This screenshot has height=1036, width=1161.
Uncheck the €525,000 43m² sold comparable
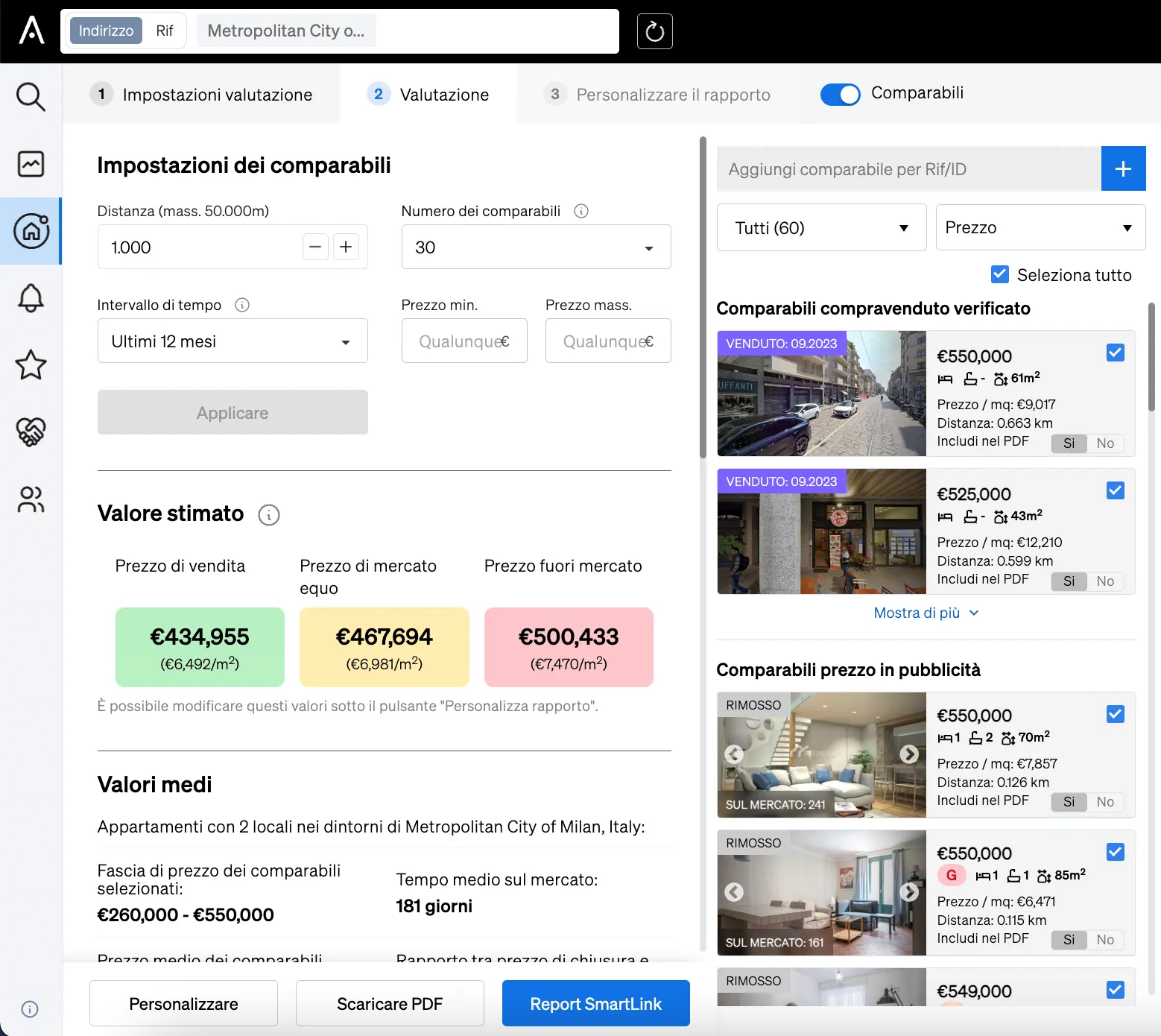point(1116,490)
